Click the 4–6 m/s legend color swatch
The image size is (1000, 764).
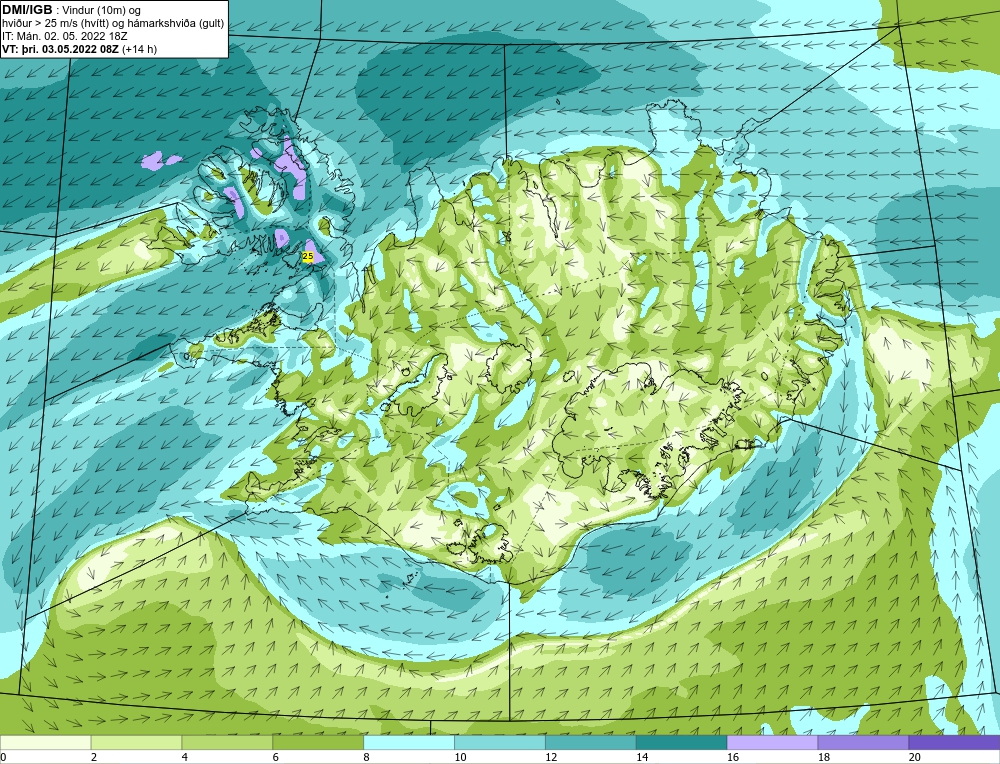coord(227,742)
